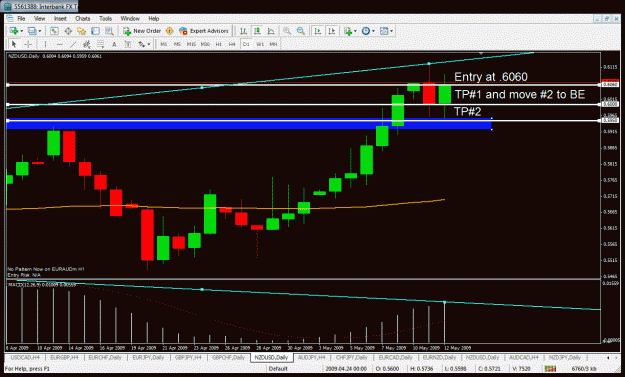625x377 pixels.
Task: Click the Arrows drawing objects icon
Action: [142, 44]
